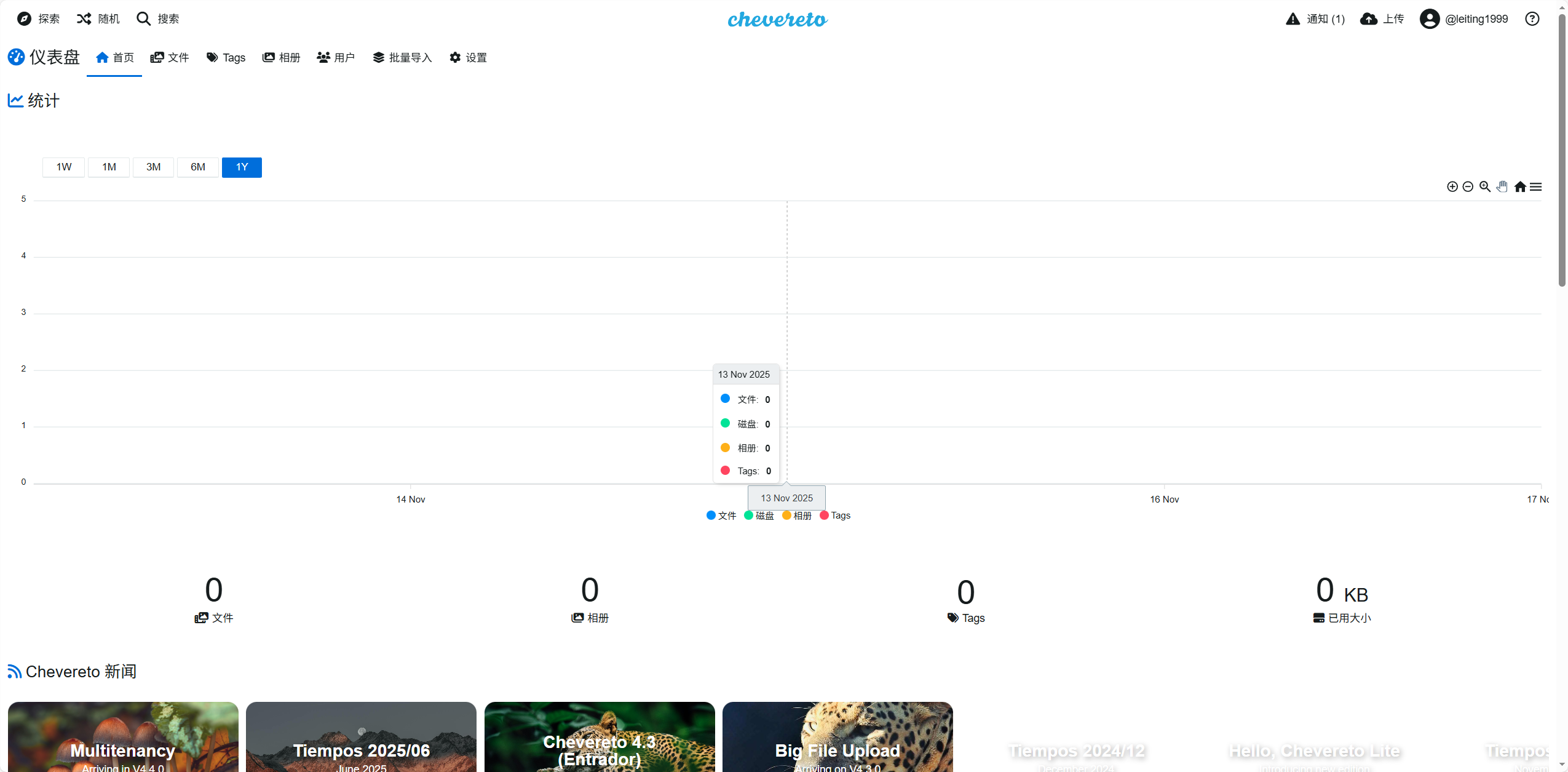Open the 批量导入 bulk import tab
Image resolution: width=1568 pixels, height=772 pixels.
[402, 58]
